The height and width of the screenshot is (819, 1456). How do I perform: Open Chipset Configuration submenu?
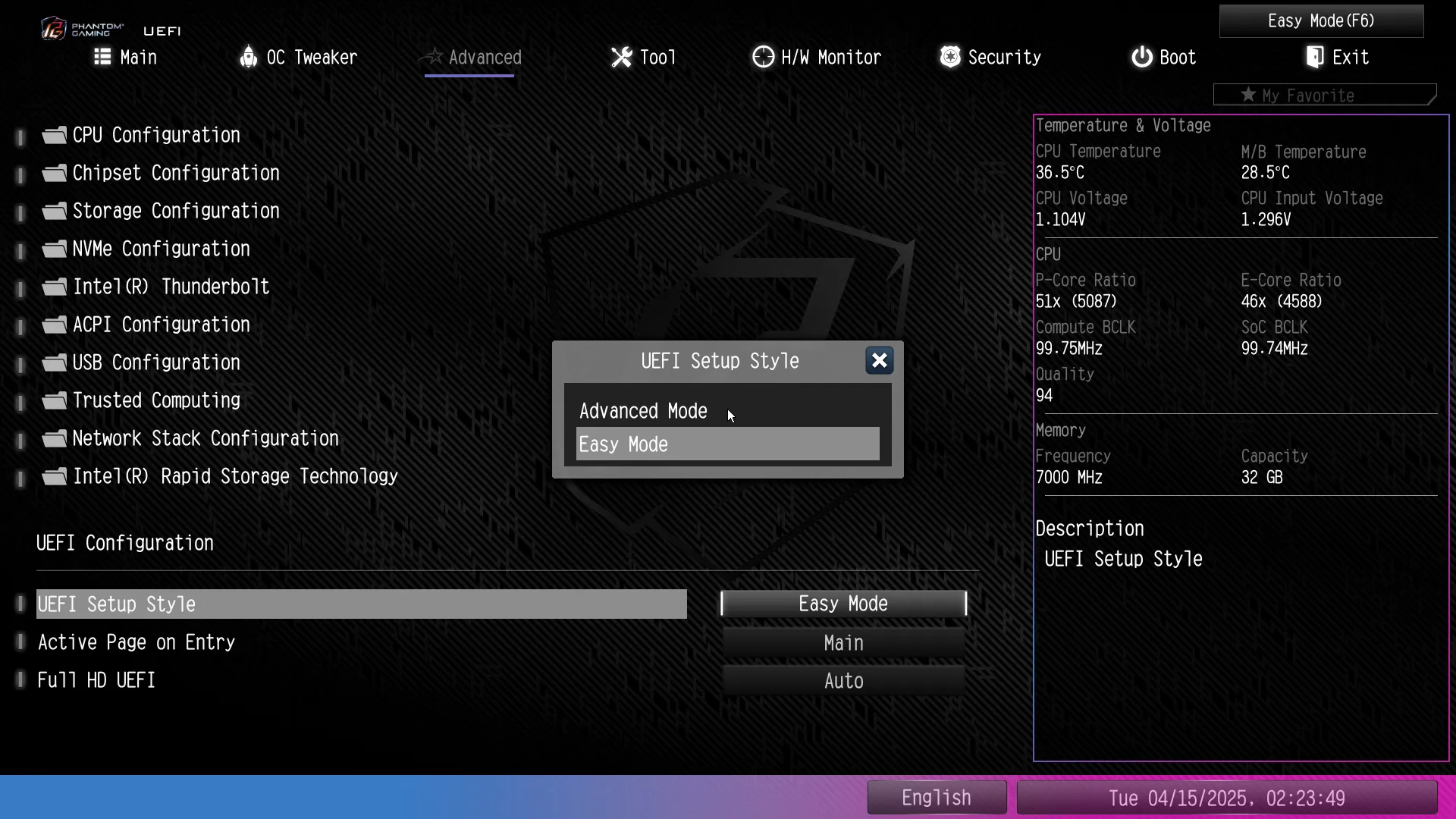pyautogui.click(x=176, y=173)
